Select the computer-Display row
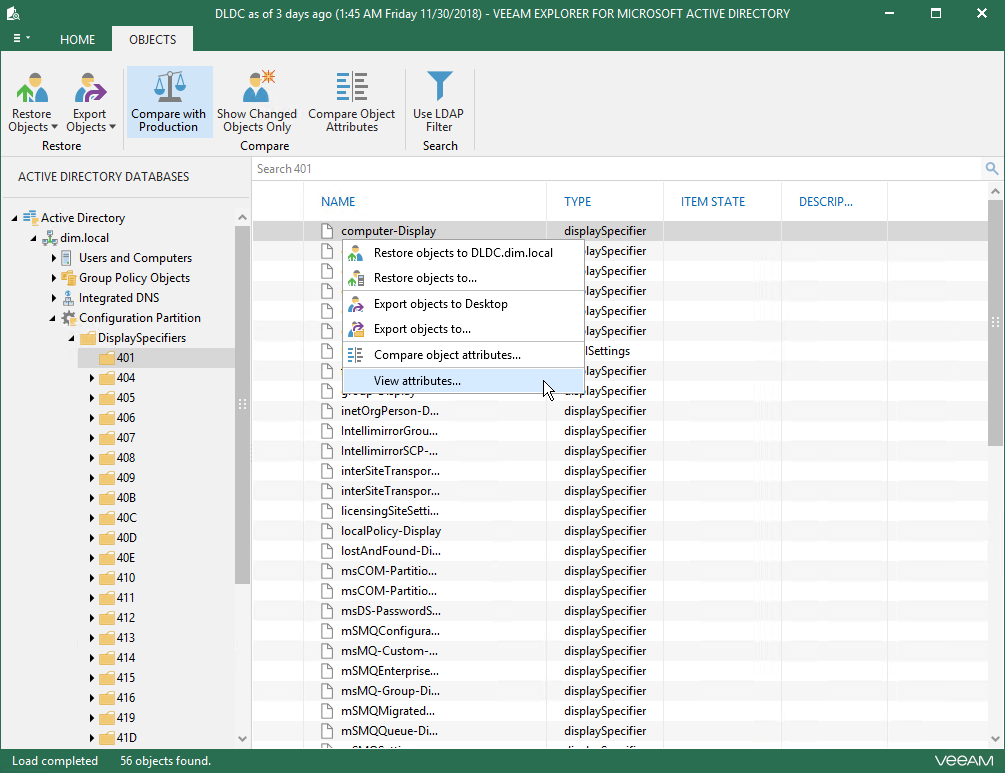The width and height of the screenshot is (1005, 773). click(x=620, y=231)
